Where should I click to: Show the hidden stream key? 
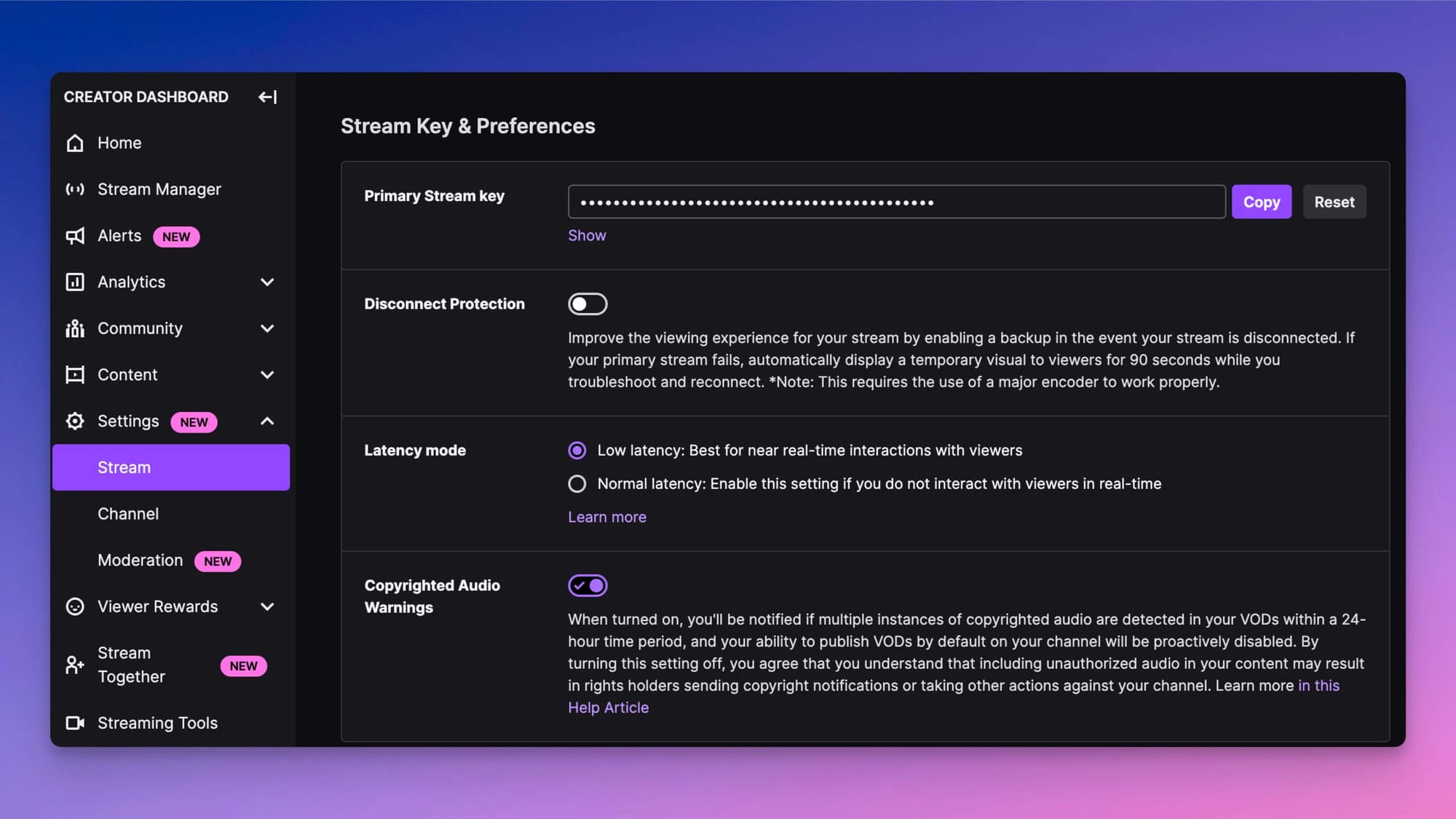[x=586, y=234]
